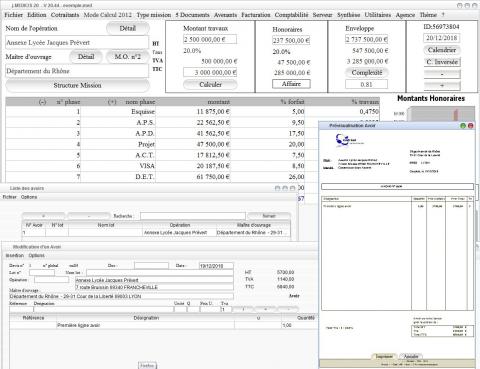Select the D.E.T. amount 61 750,00 €
The image size is (480, 369).
coord(213,177)
